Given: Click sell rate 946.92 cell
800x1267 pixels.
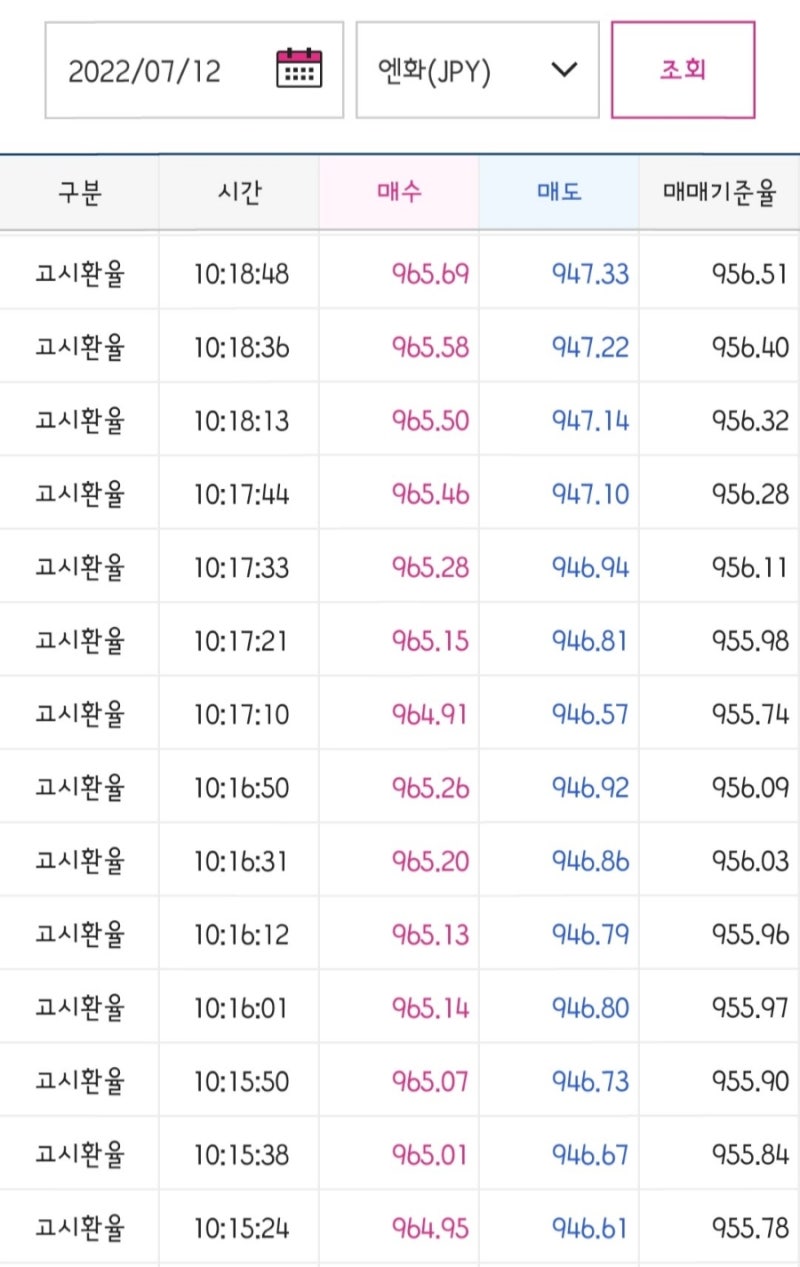Looking at the screenshot, I should [590, 788].
